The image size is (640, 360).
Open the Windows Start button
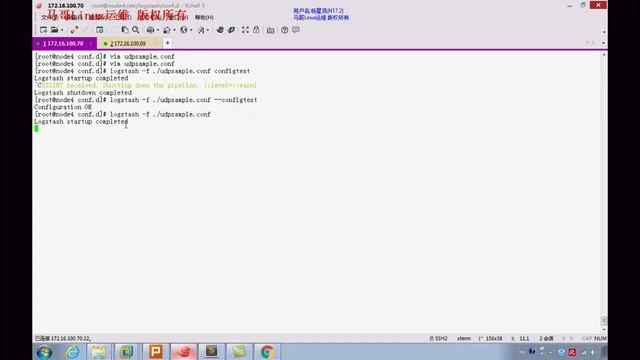coord(44,352)
